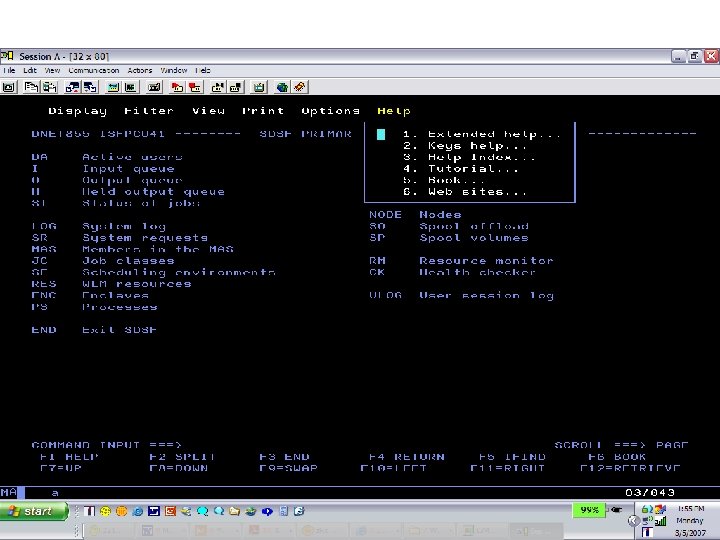Click the orange Help Index toolbar icon
Viewport: 720px width, 540px height.
pos(300,87)
